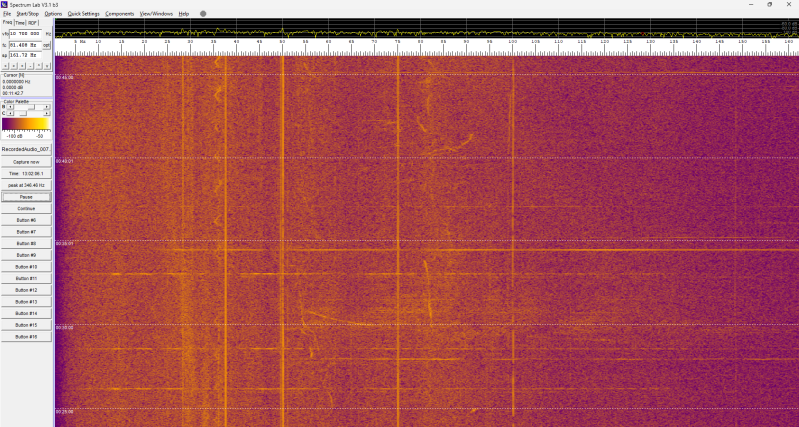This screenshot has width=799, height=427.
Task: Click the RecordedAudio_007 file button
Action: click(x=26, y=149)
